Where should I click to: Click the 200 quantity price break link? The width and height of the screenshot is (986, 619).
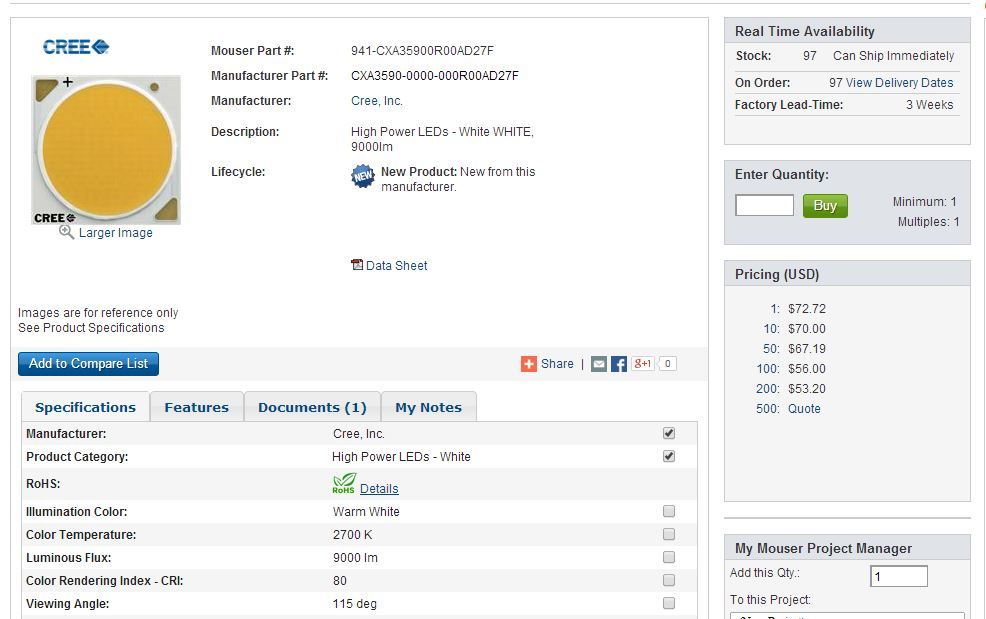[x=767, y=389]
